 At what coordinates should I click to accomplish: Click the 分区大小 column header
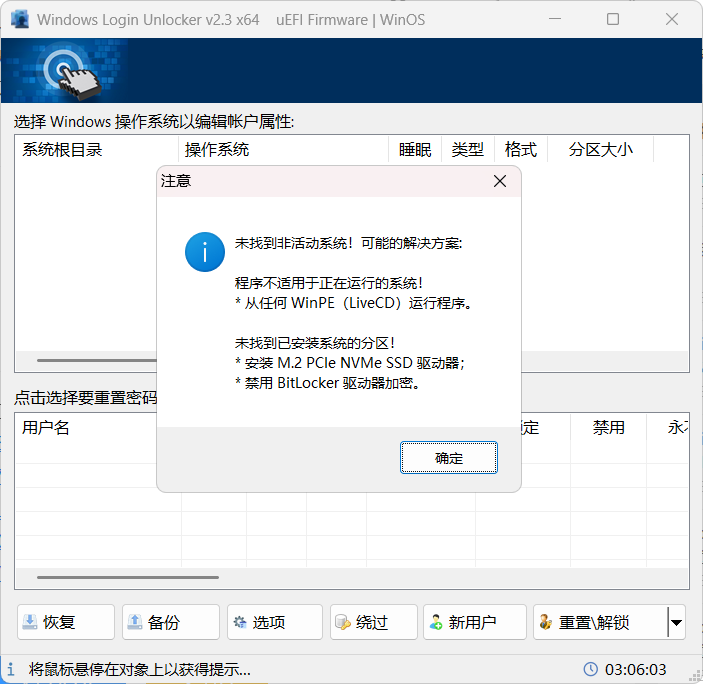(x=600, y=149)
